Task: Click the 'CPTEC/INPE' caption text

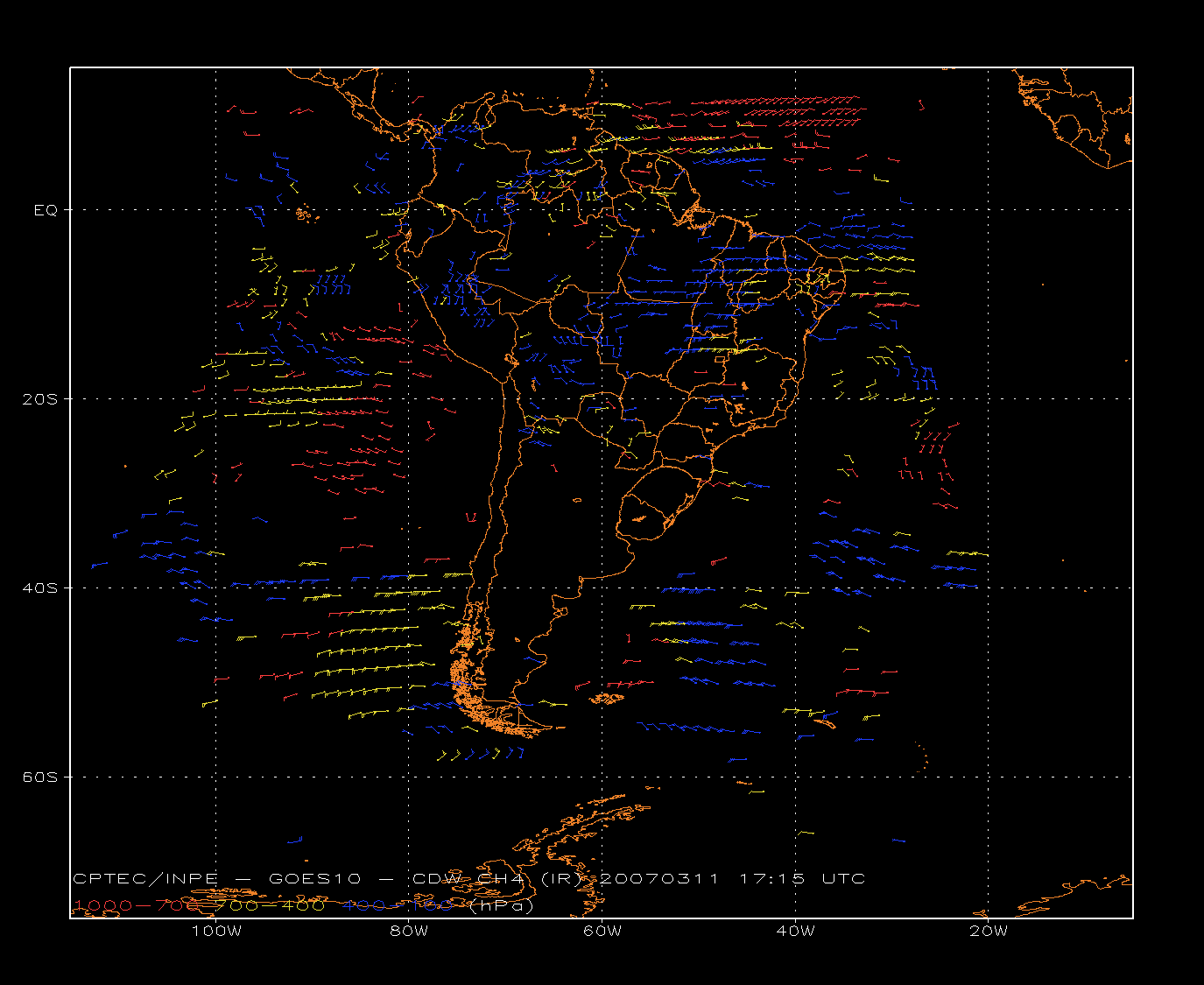Action: click(145, 878)
